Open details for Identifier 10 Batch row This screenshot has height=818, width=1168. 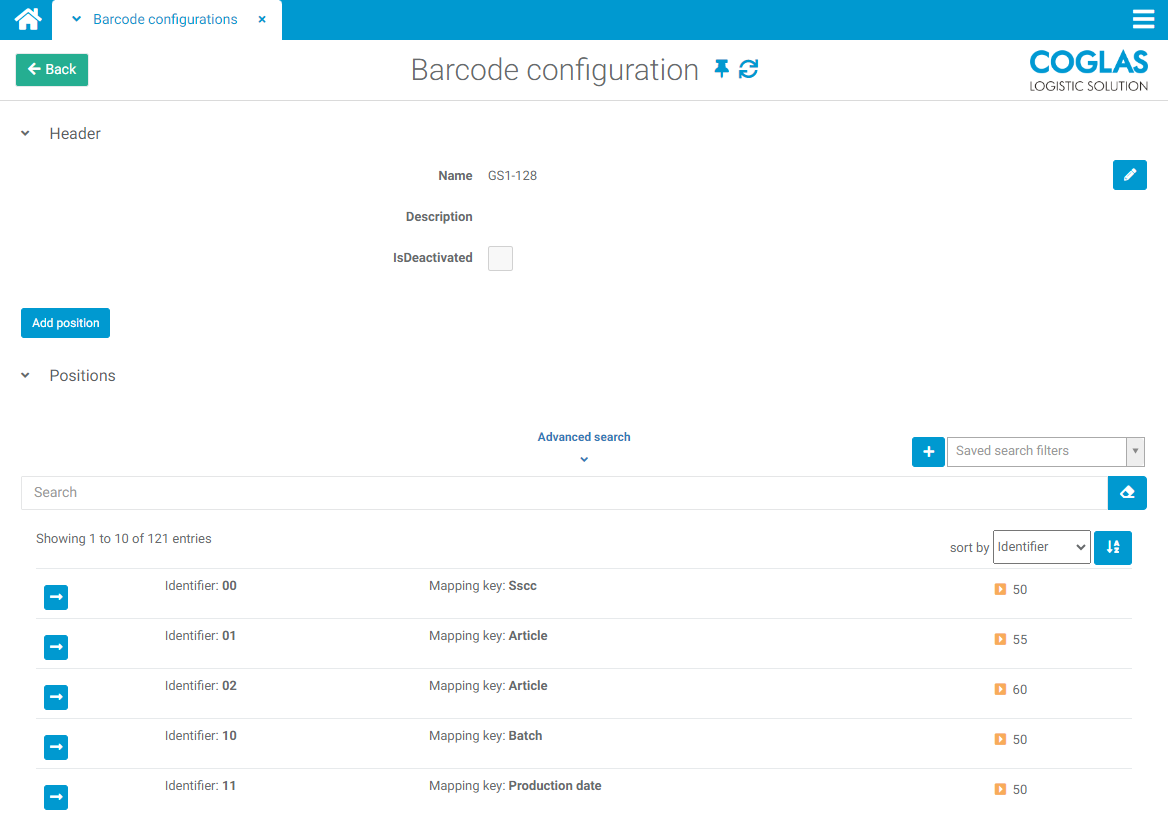pos(55,747)
